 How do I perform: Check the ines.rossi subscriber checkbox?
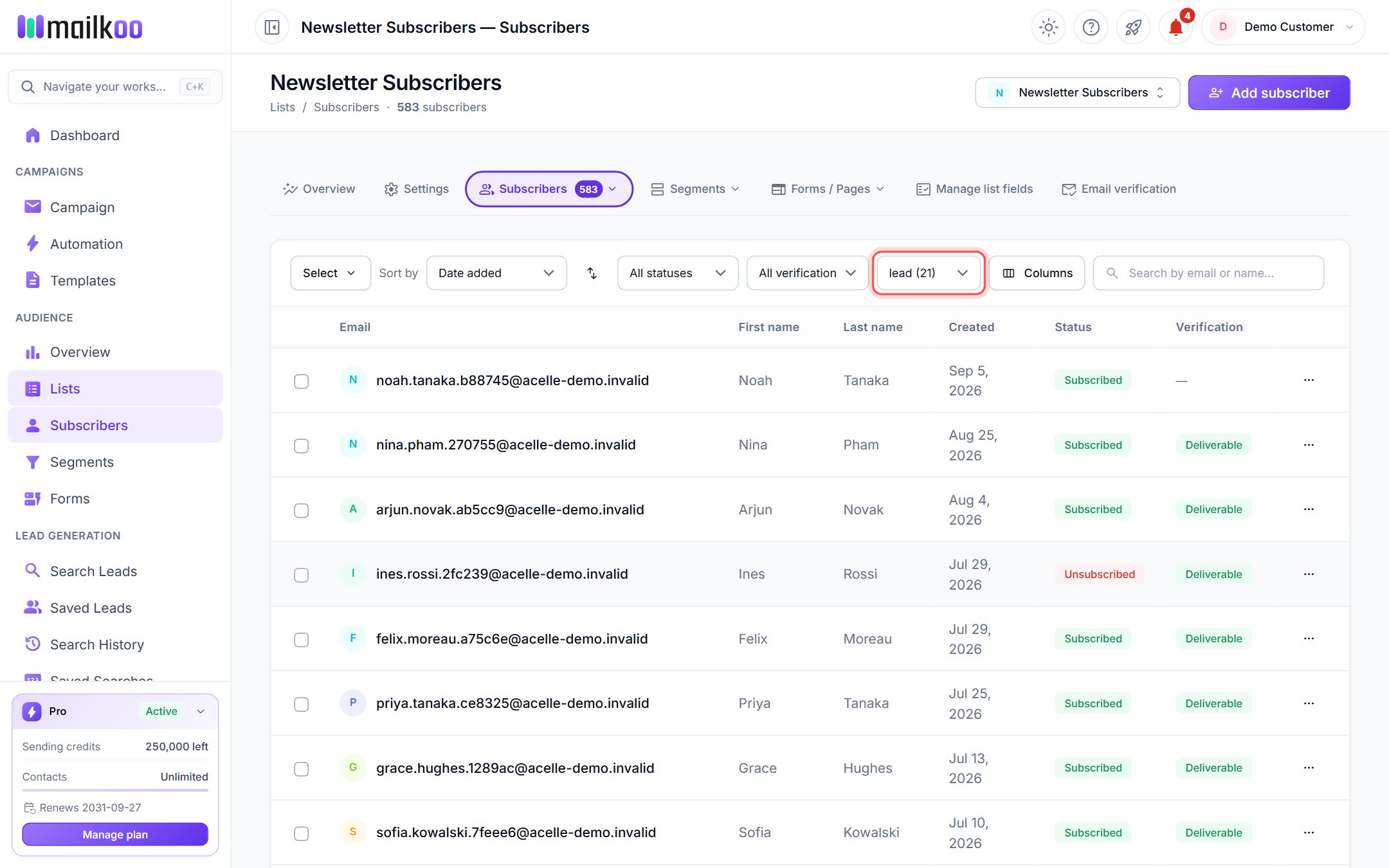click(x=301, y=575)
